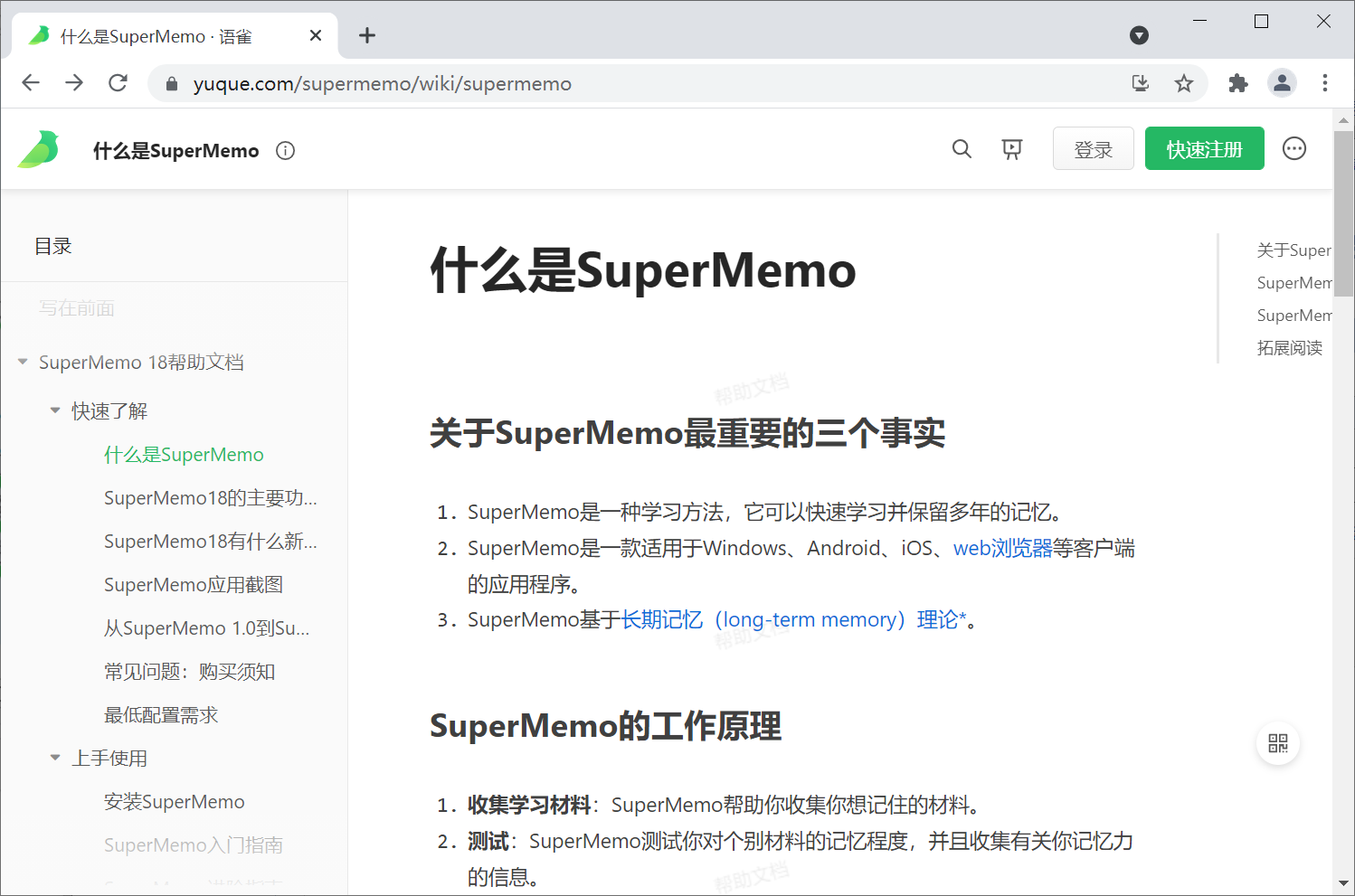Jump to 拓展阅读 outline entry

[1290, 348]
